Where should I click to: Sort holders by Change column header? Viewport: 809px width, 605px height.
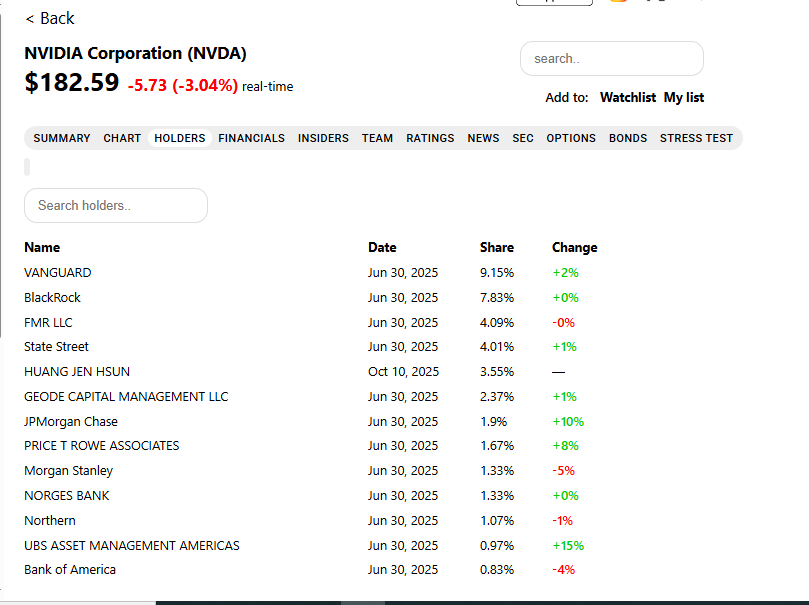coord(574,247)
